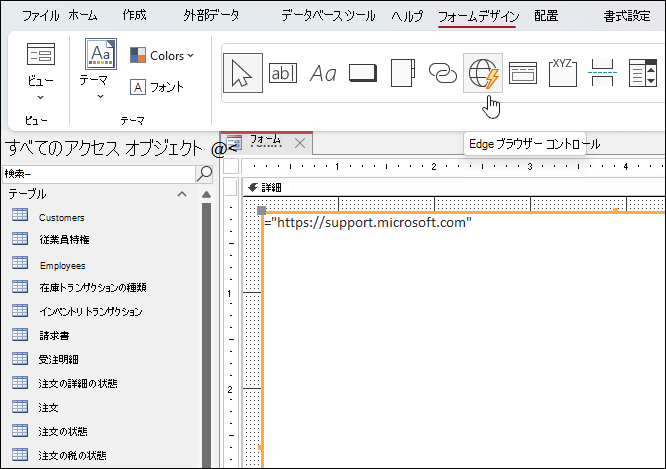Open the ファイル tab
The width and height of the screenshot is (666, 469).
41,16
